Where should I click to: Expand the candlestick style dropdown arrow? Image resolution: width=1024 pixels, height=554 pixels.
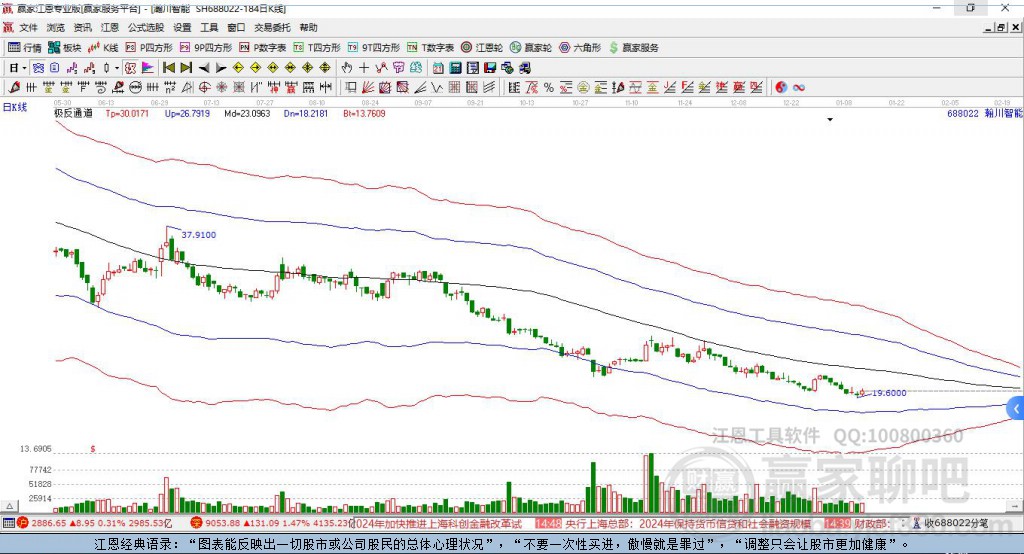117,68
